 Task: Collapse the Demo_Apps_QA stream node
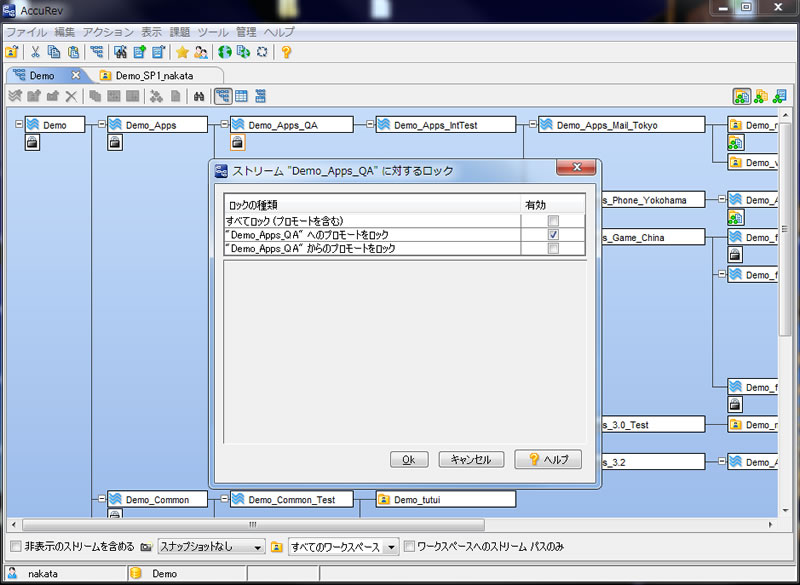point(224,124)
